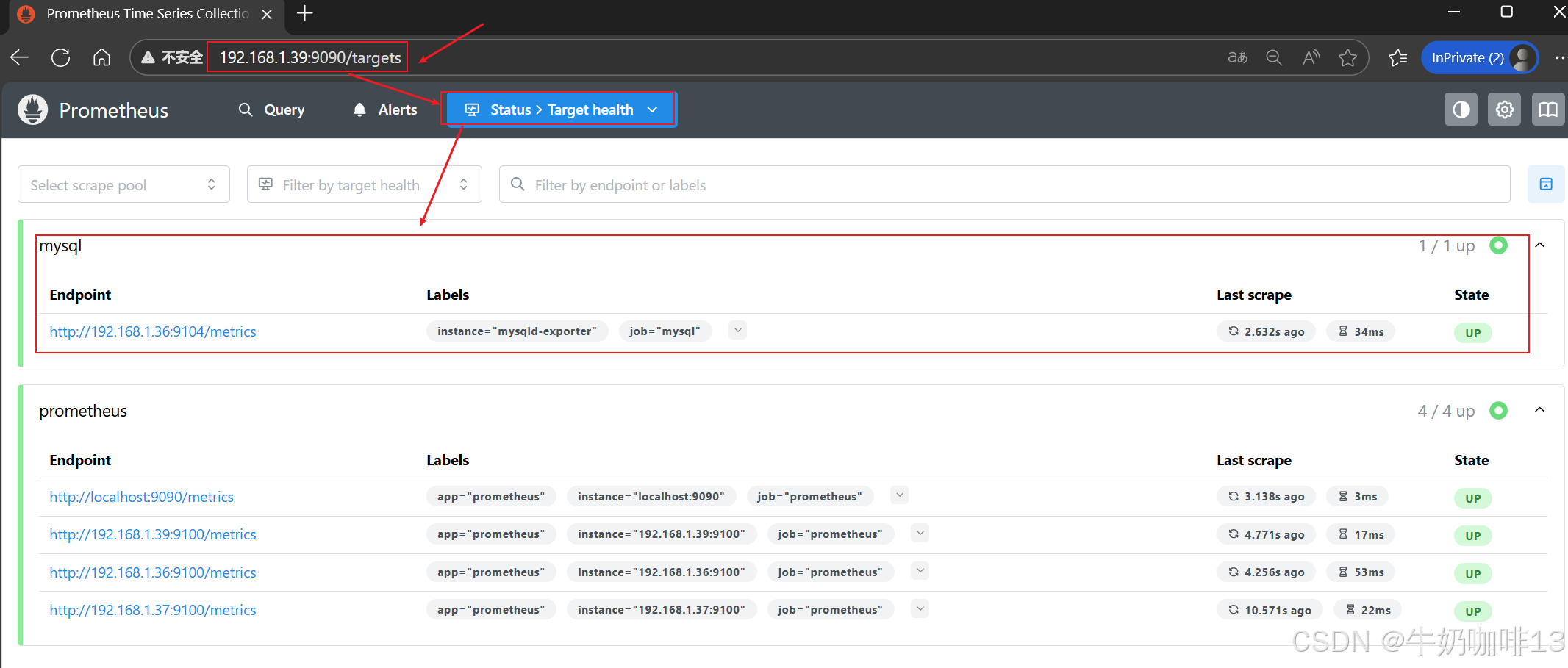Open the Filter by target health dropdown

(365, 184)
